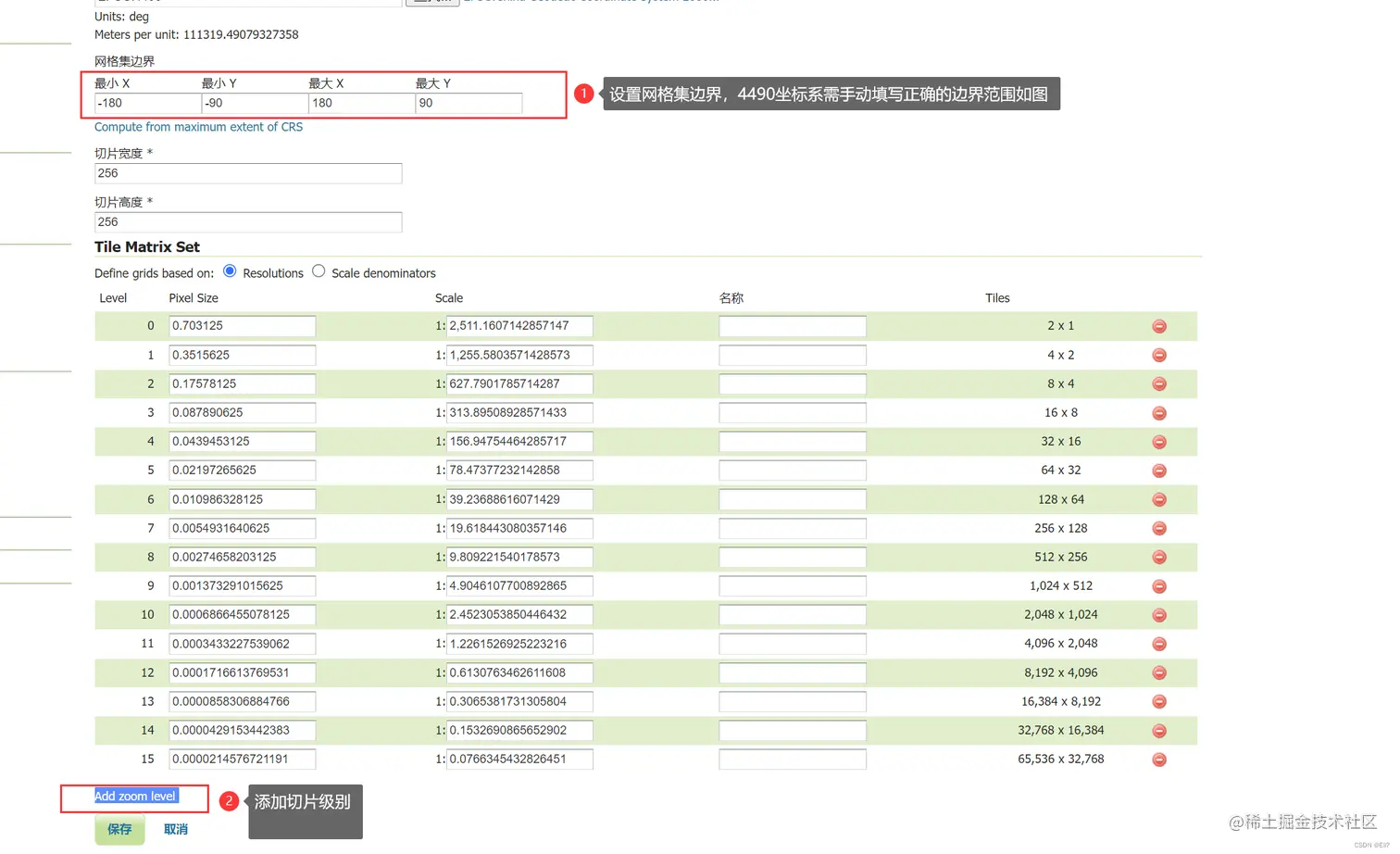
Task: Edit pixel size 0.17578125 for level 2
Action: [242, 383]
